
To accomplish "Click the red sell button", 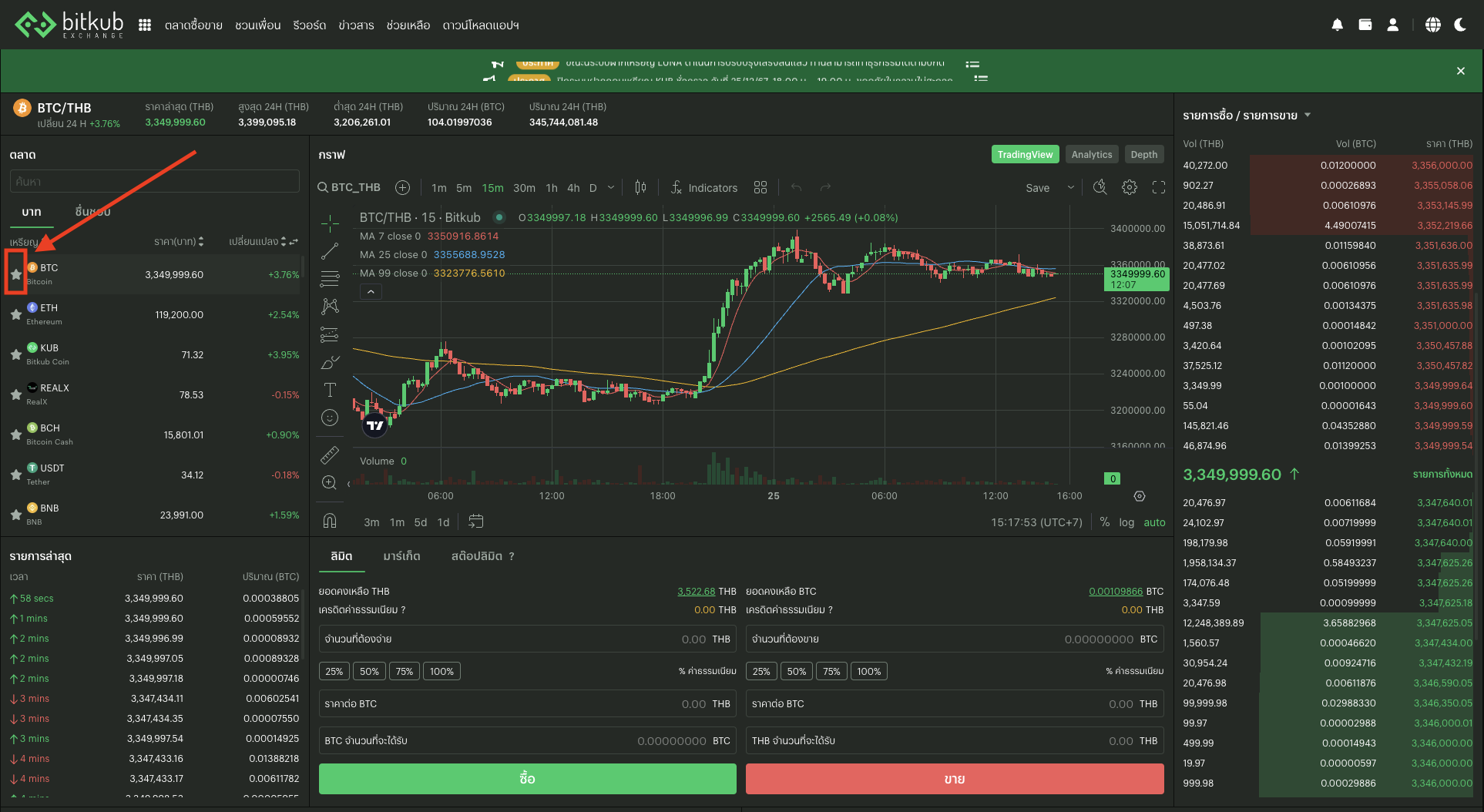I will 955,779.
